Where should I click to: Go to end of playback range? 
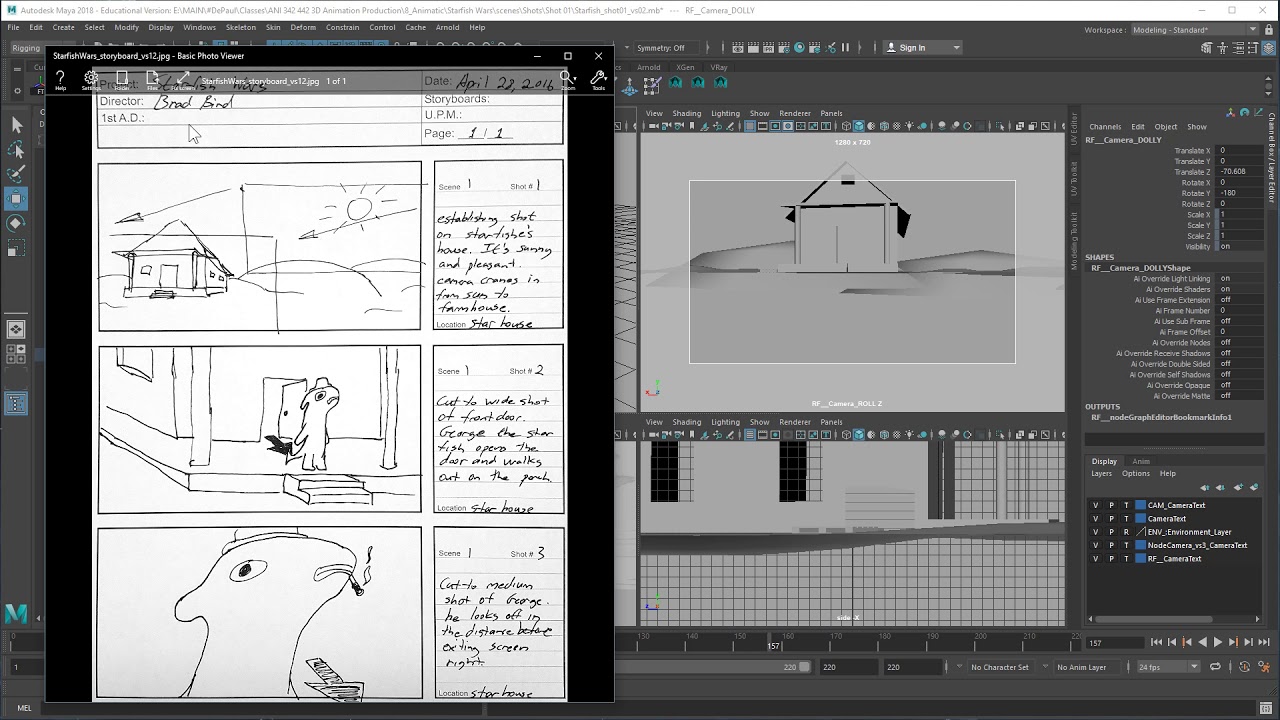(x=1264, y=642)
